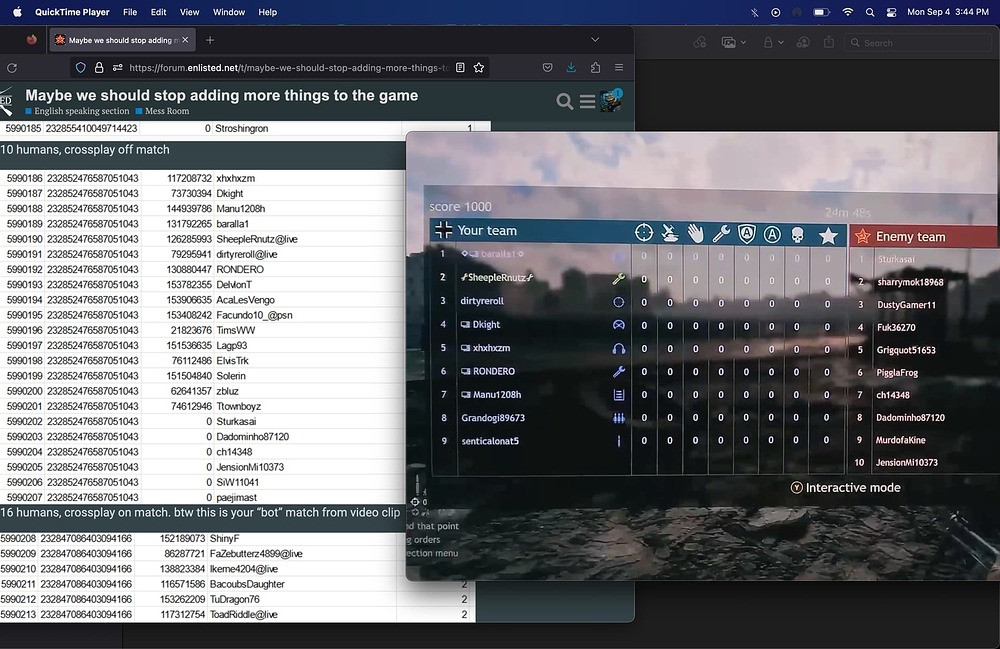Click the Search field in background window
The image size is (1000, 649).
[920, 43]
